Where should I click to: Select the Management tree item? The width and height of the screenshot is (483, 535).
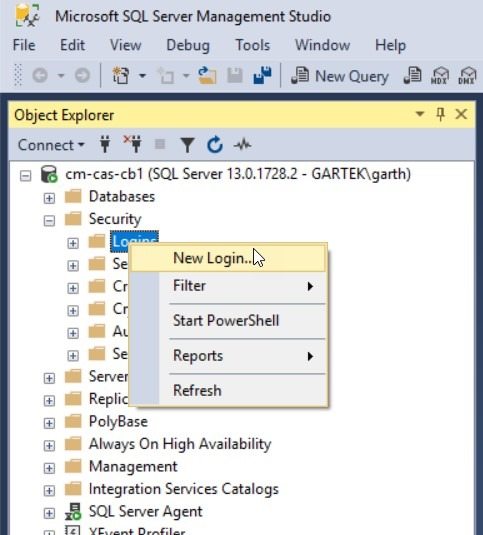tap(133, 467)
